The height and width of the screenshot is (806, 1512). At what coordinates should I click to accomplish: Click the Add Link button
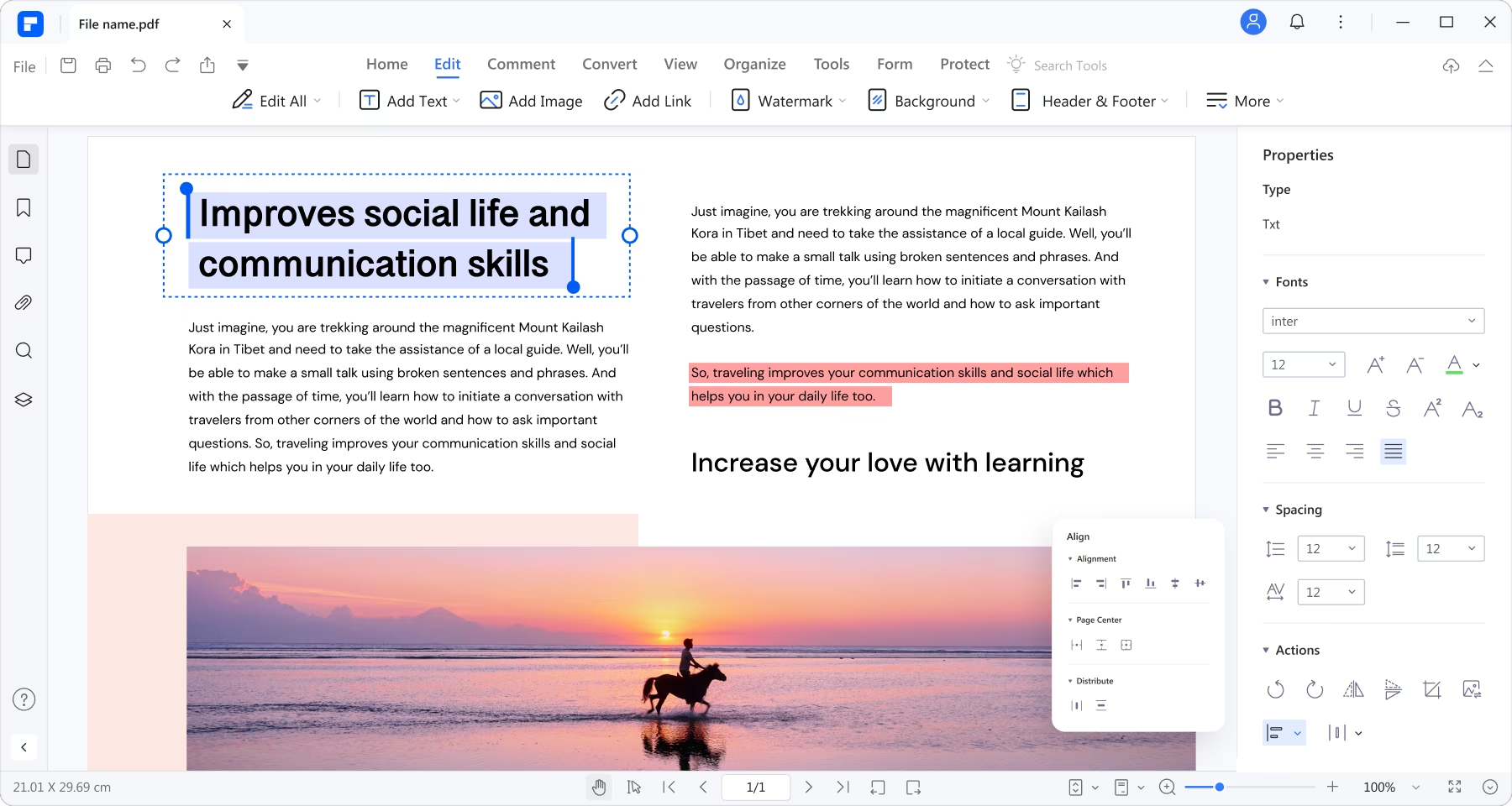tap(648, 101)
